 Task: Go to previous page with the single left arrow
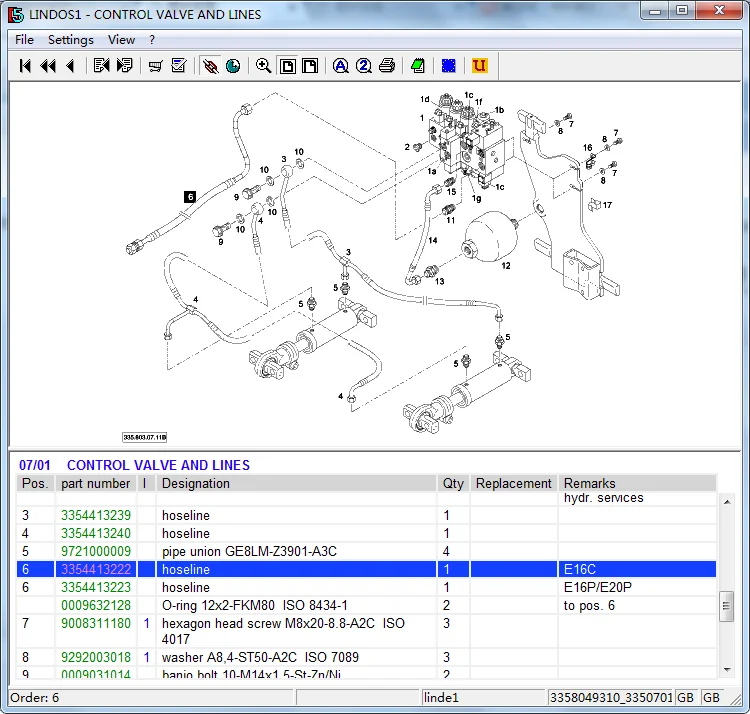click(x=69, y=66)
